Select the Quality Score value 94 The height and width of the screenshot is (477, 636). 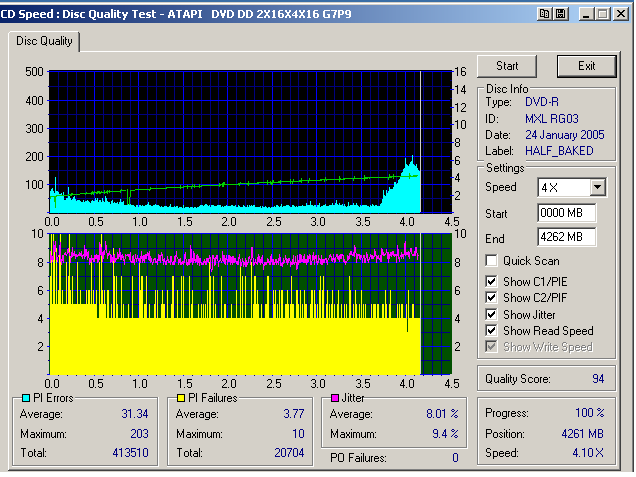[598, 379]
